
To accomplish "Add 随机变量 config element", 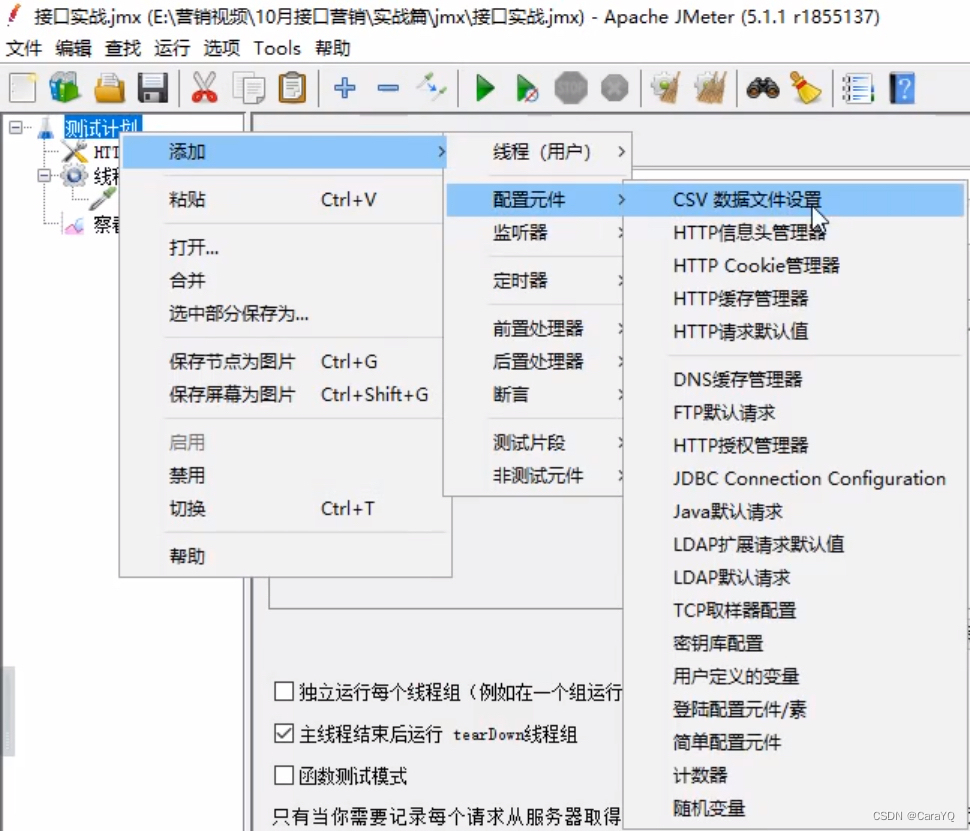I will 794,808.
